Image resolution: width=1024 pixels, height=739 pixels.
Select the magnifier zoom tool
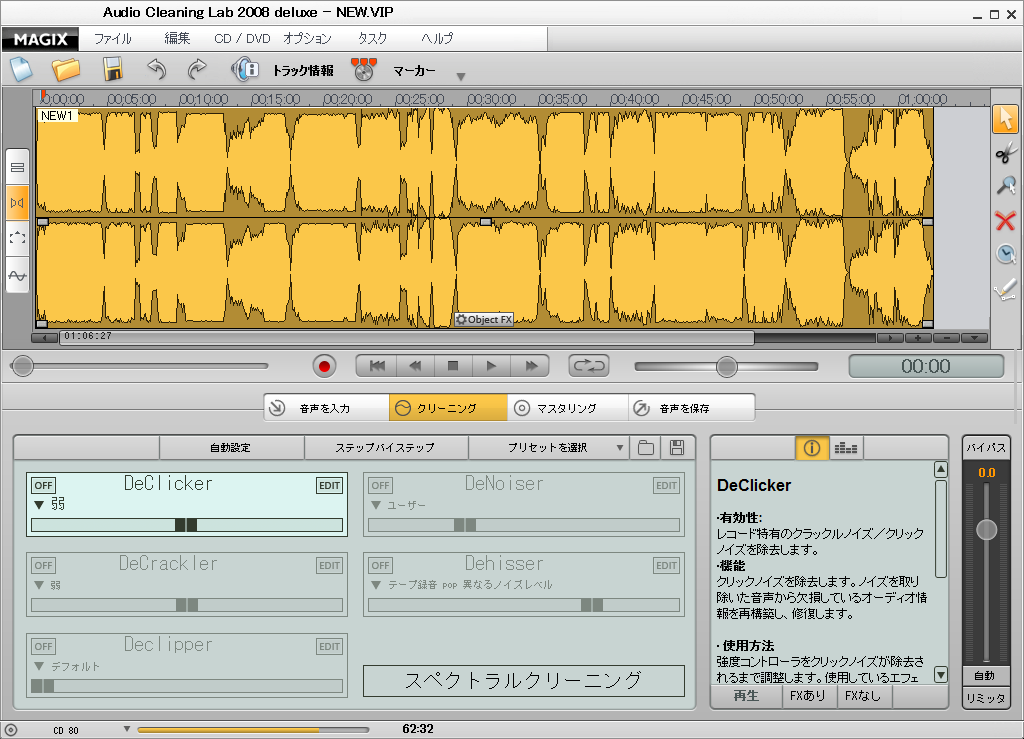point(1006,186)
